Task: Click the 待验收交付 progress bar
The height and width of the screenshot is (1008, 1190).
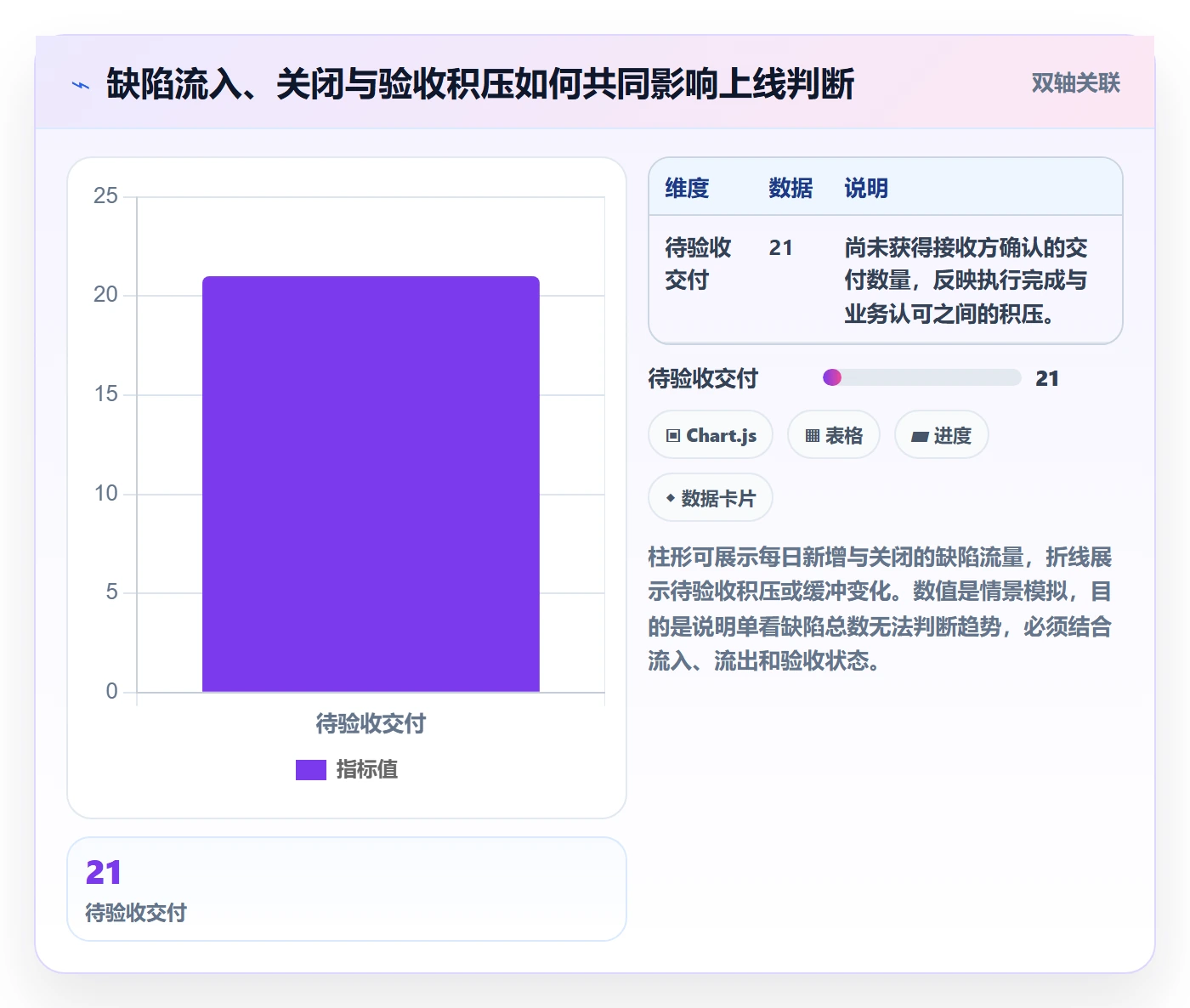Action: pyautogui.click(x=922, y=377)
